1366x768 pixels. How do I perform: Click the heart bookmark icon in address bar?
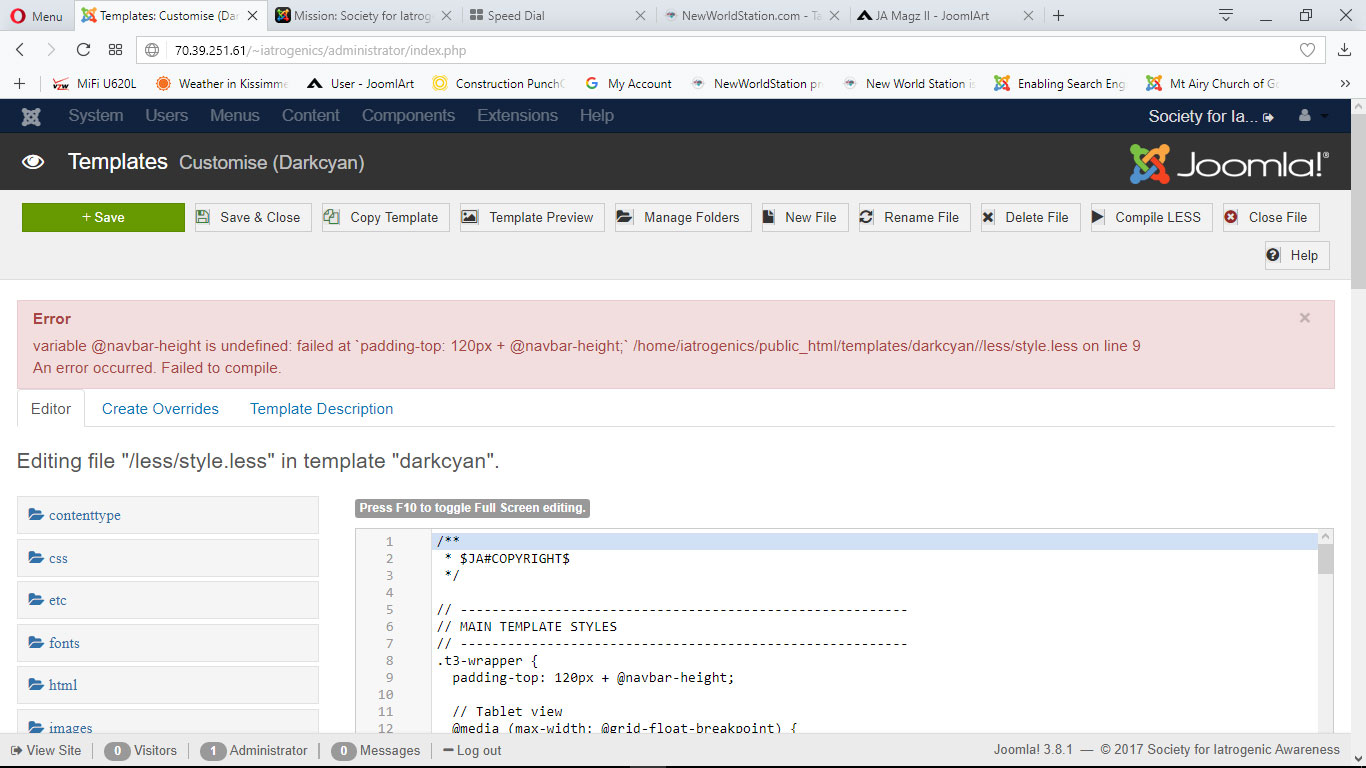tap(1307, 50)
